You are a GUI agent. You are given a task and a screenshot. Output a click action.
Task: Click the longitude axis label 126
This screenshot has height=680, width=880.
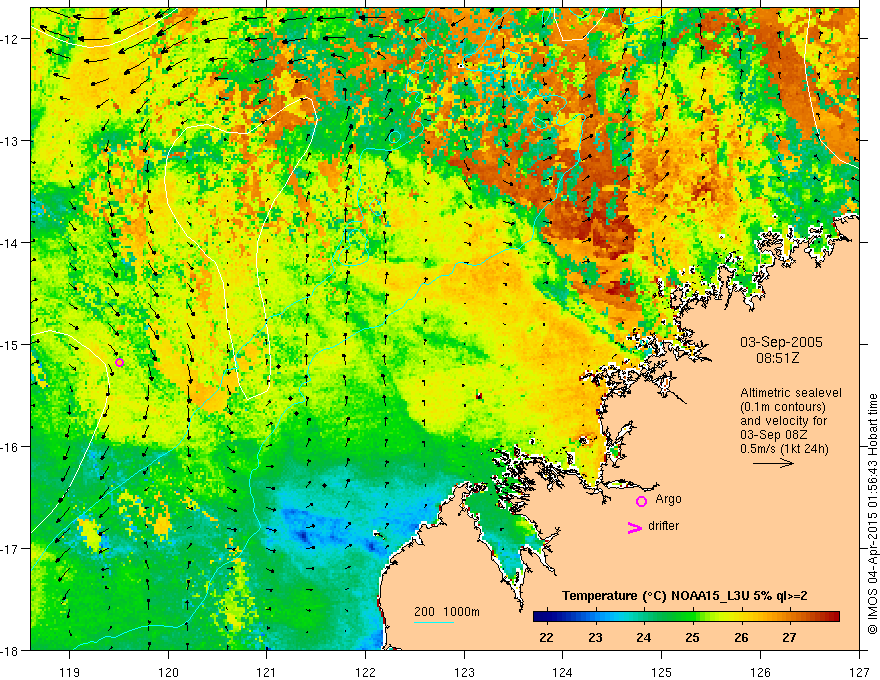point(760,672)
